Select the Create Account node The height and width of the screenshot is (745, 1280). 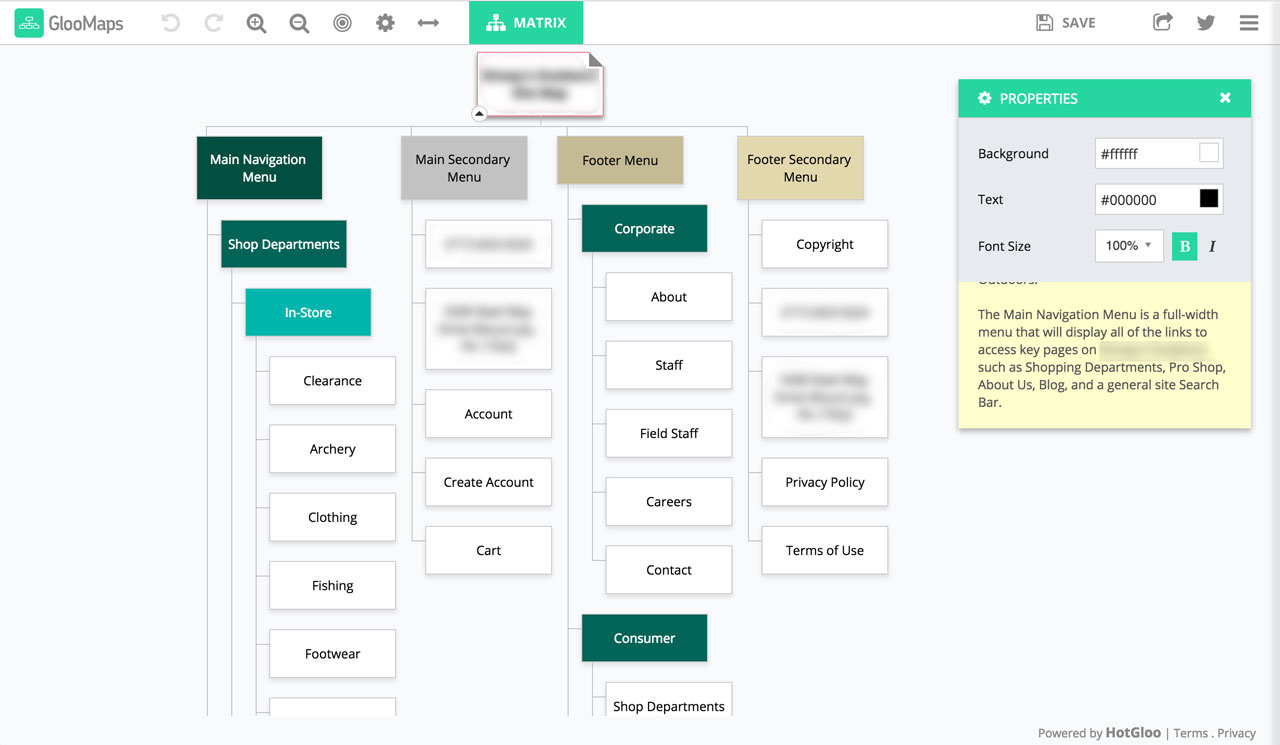(x=488, y=482)
